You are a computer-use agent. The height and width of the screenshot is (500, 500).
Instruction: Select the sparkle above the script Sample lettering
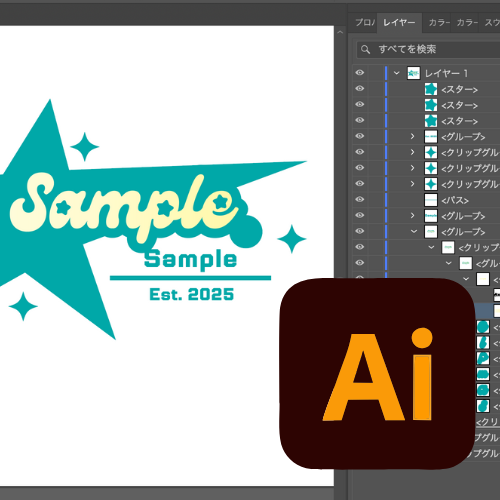(84, 147)
